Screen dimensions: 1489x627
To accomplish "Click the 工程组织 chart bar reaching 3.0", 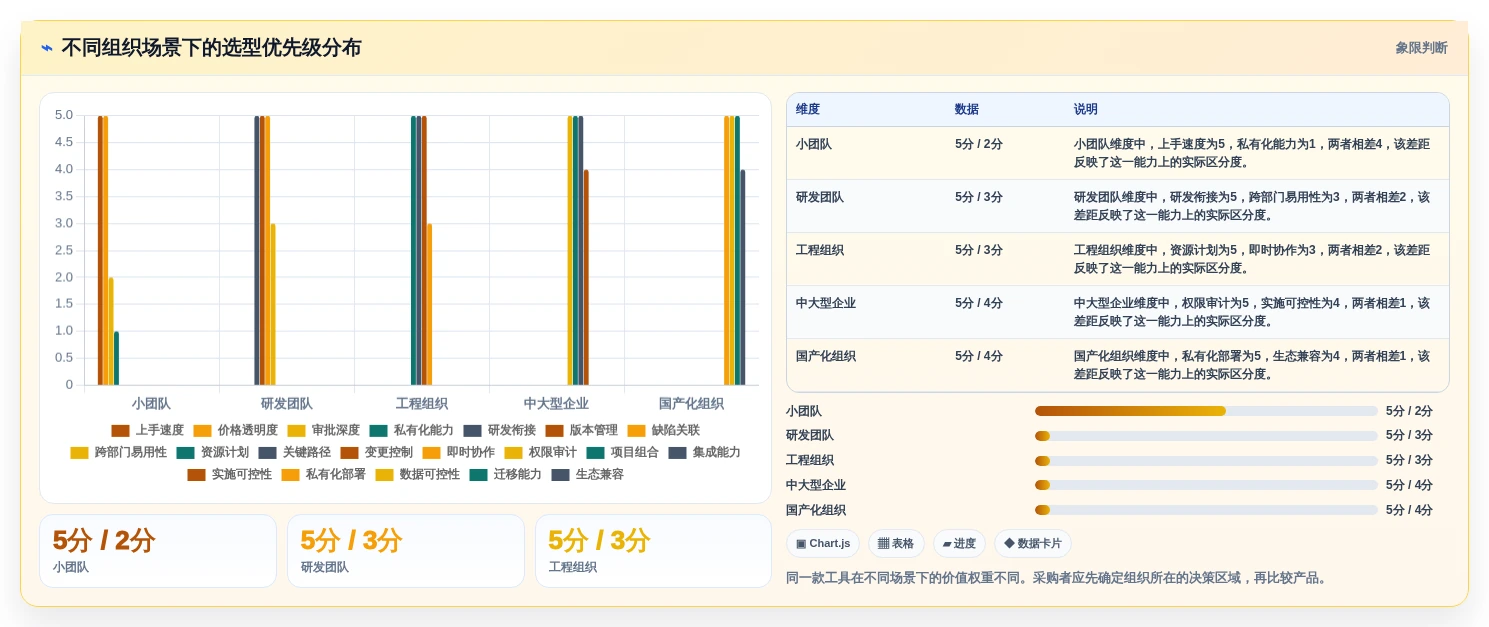I will 429,304.
